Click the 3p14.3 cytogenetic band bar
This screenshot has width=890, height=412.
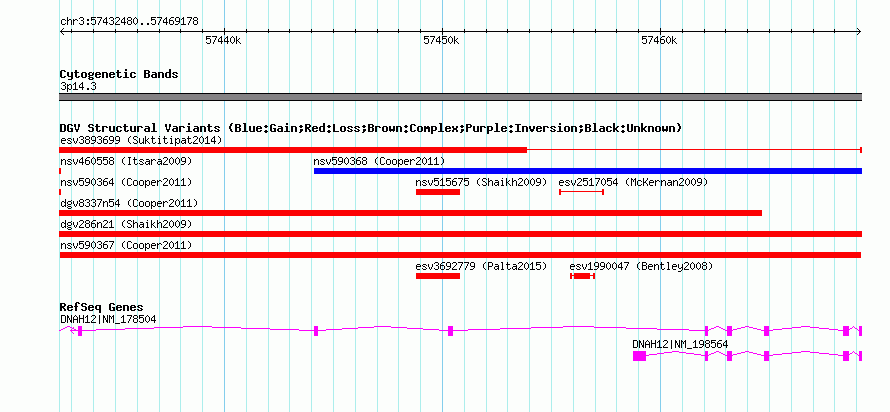(x=460, y=97)
